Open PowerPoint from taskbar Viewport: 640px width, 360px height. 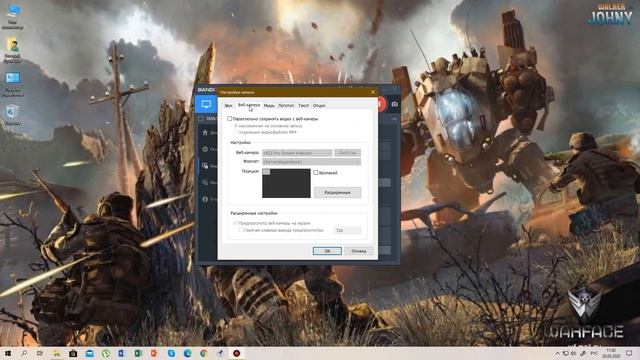(154, 353)
